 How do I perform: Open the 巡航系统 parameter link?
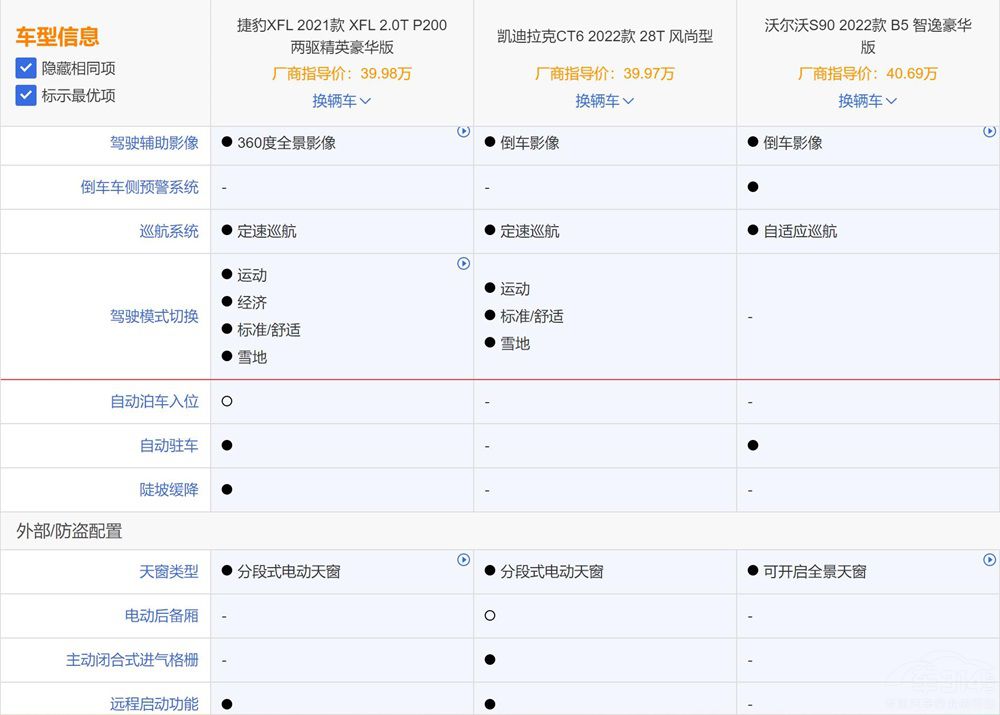click(x=169, y=231)
